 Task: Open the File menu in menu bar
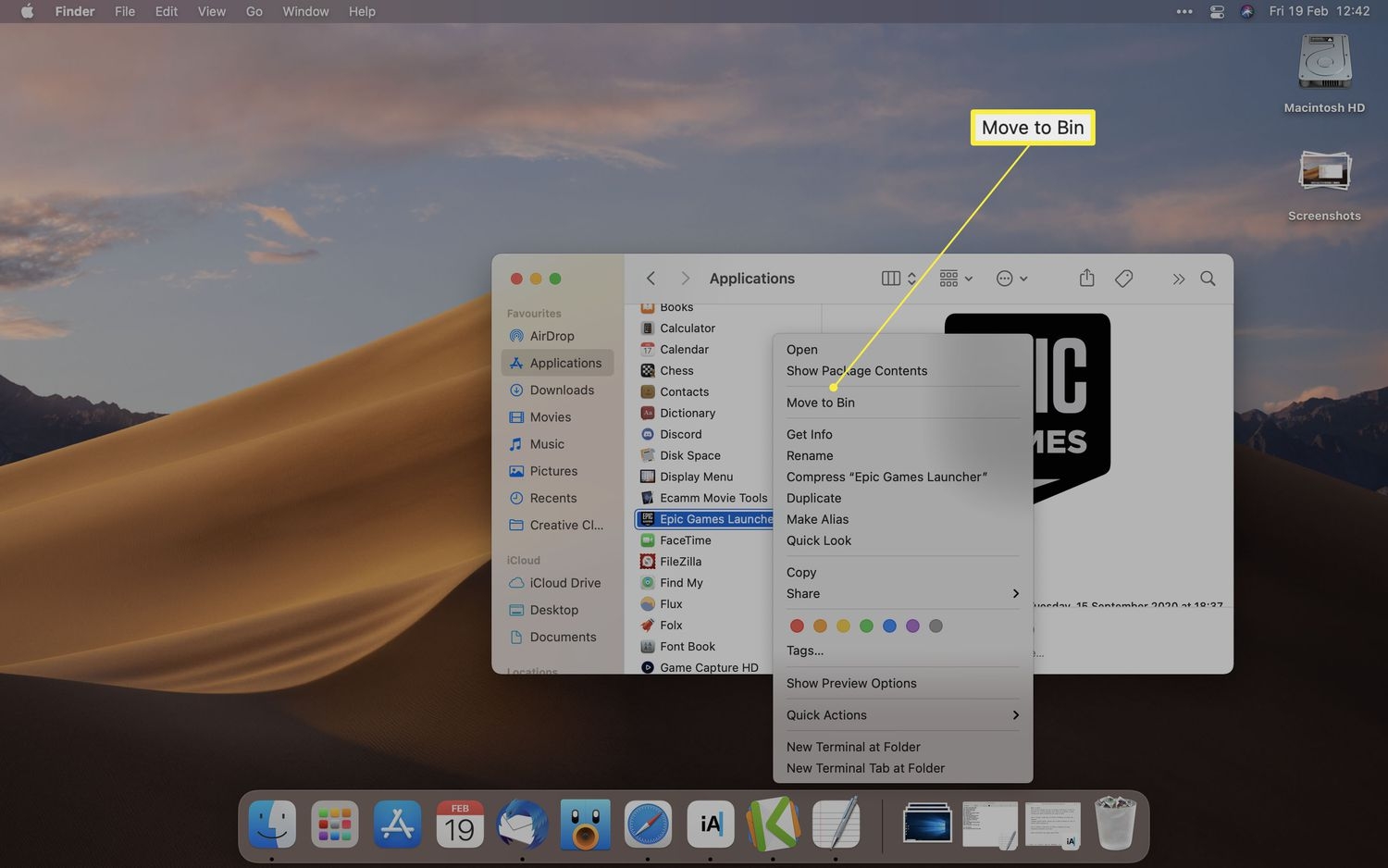125,11
